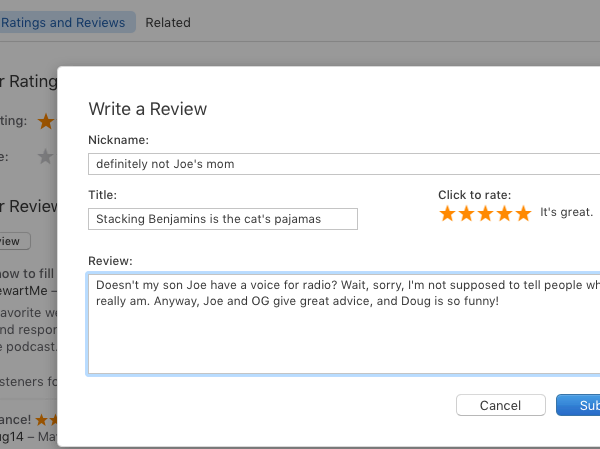Cancel the review dialog
600x449 pixels.
click(x=501, y=405)
